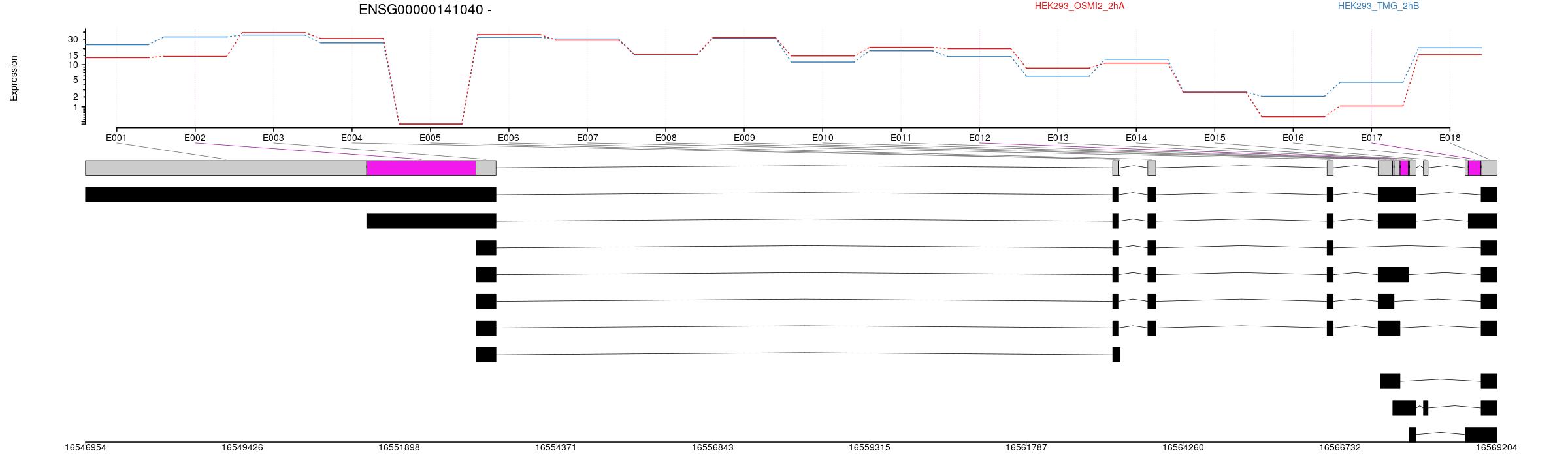Click exon label E017
This screenshot has width=1568, height=457.
(1371, 138)
